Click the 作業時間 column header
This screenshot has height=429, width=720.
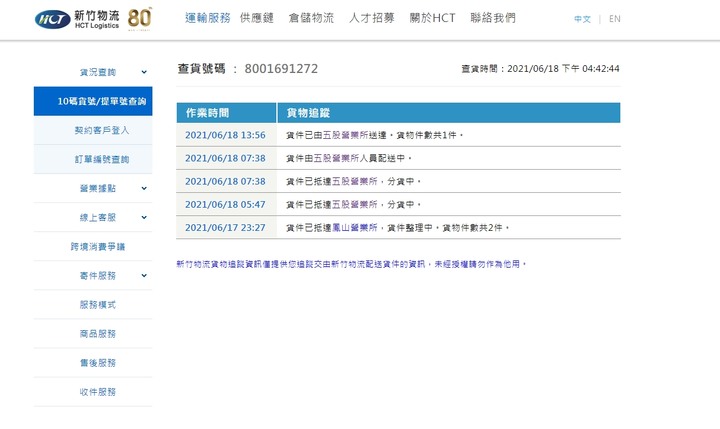point(227,113)
